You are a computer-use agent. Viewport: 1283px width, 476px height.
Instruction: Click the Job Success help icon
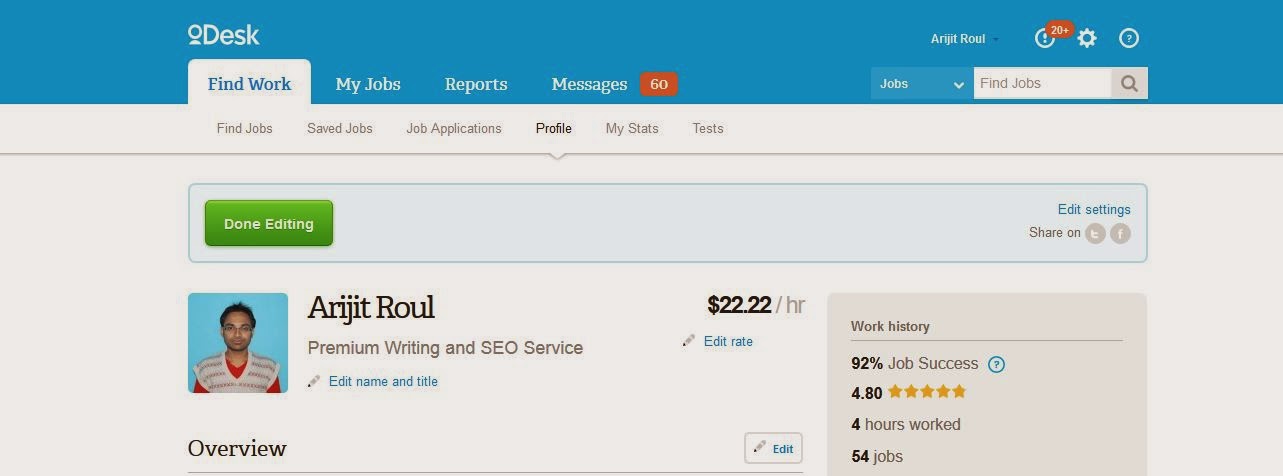point(996,364)
